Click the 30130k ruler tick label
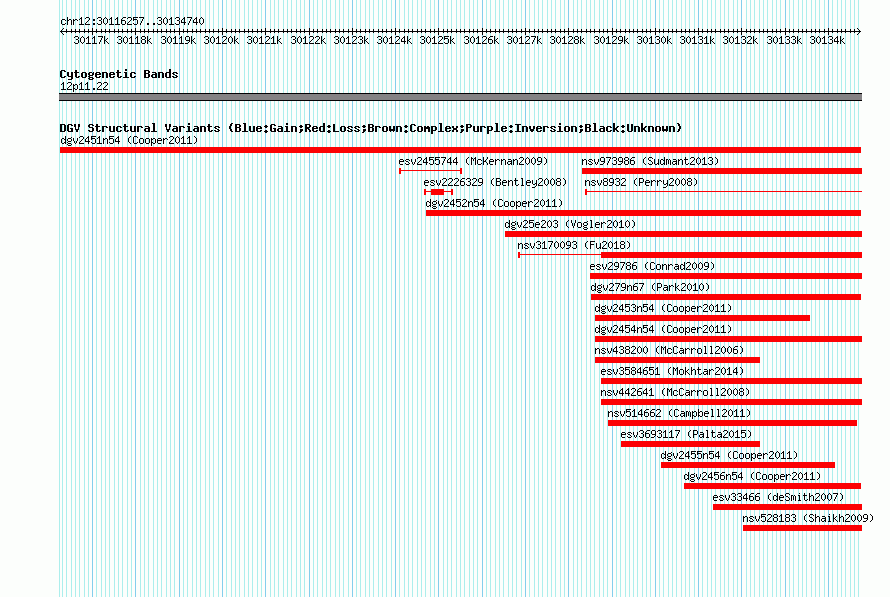 point(654,40)
